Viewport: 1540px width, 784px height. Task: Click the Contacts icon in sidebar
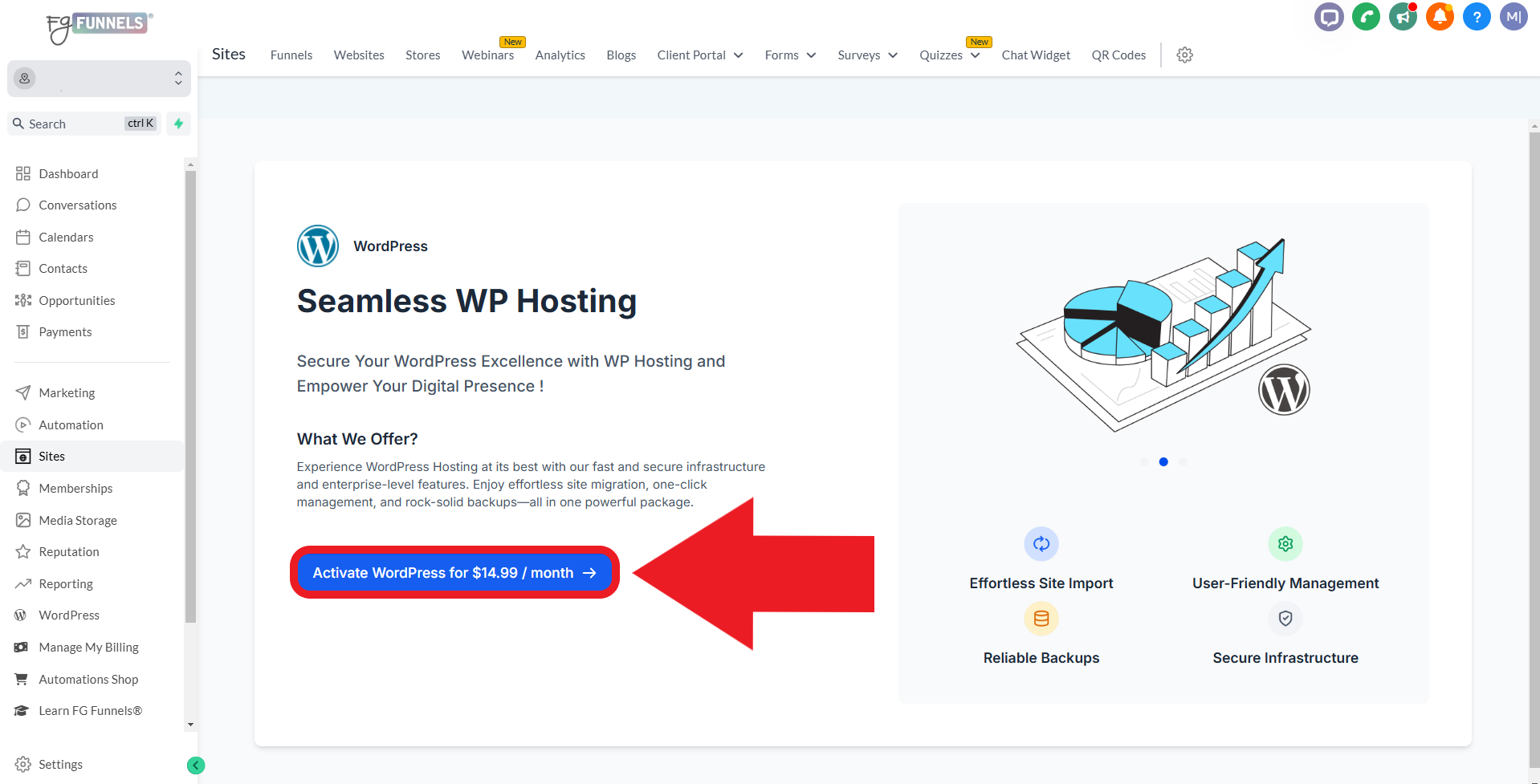[23, 269]
